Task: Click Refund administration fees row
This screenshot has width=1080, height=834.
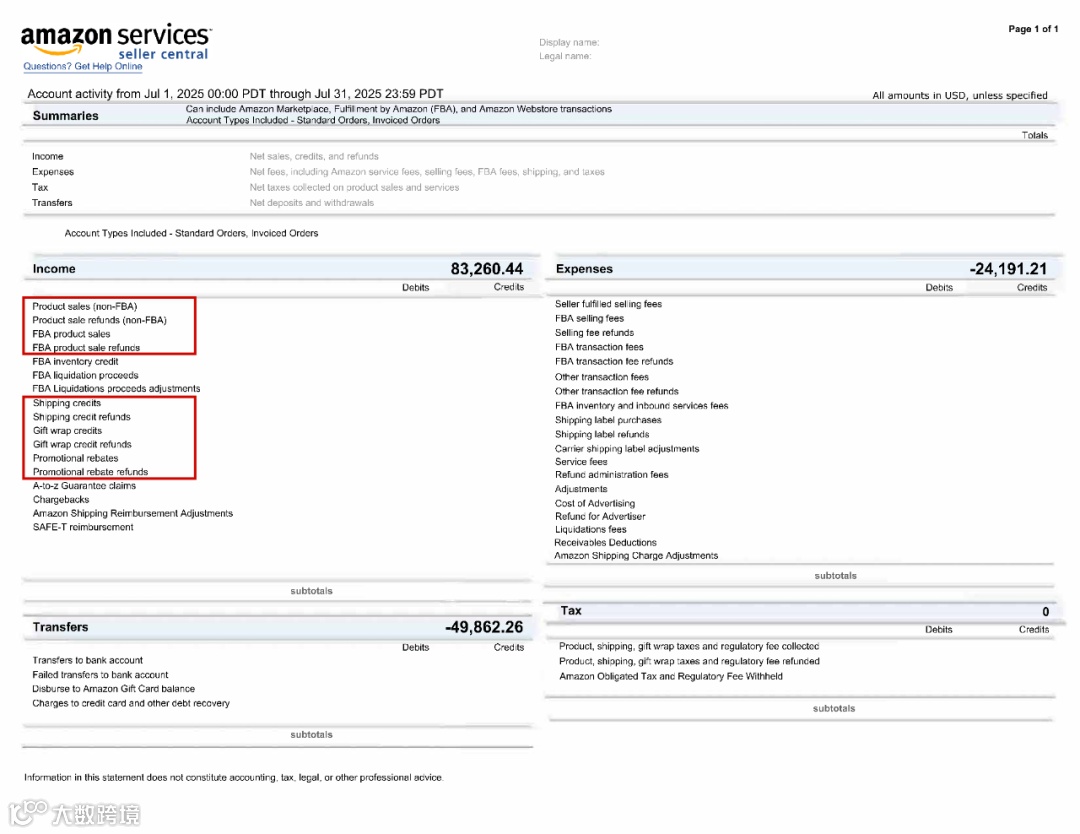Action: coord(612,475)
